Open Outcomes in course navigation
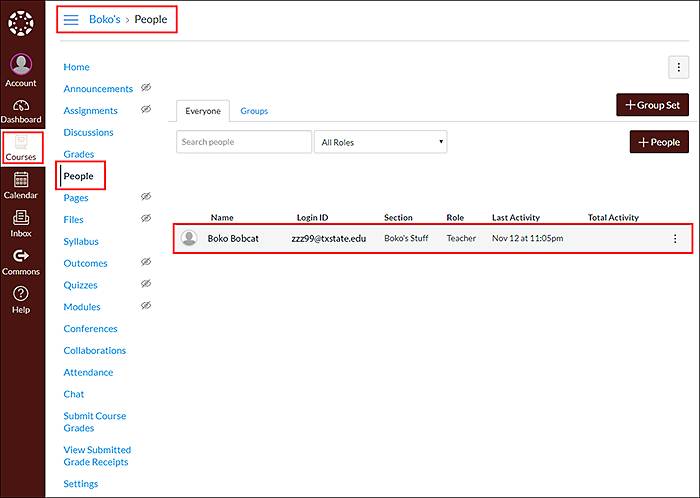The width and height of the screenshot is (700, 498). (x=85, y=263)
